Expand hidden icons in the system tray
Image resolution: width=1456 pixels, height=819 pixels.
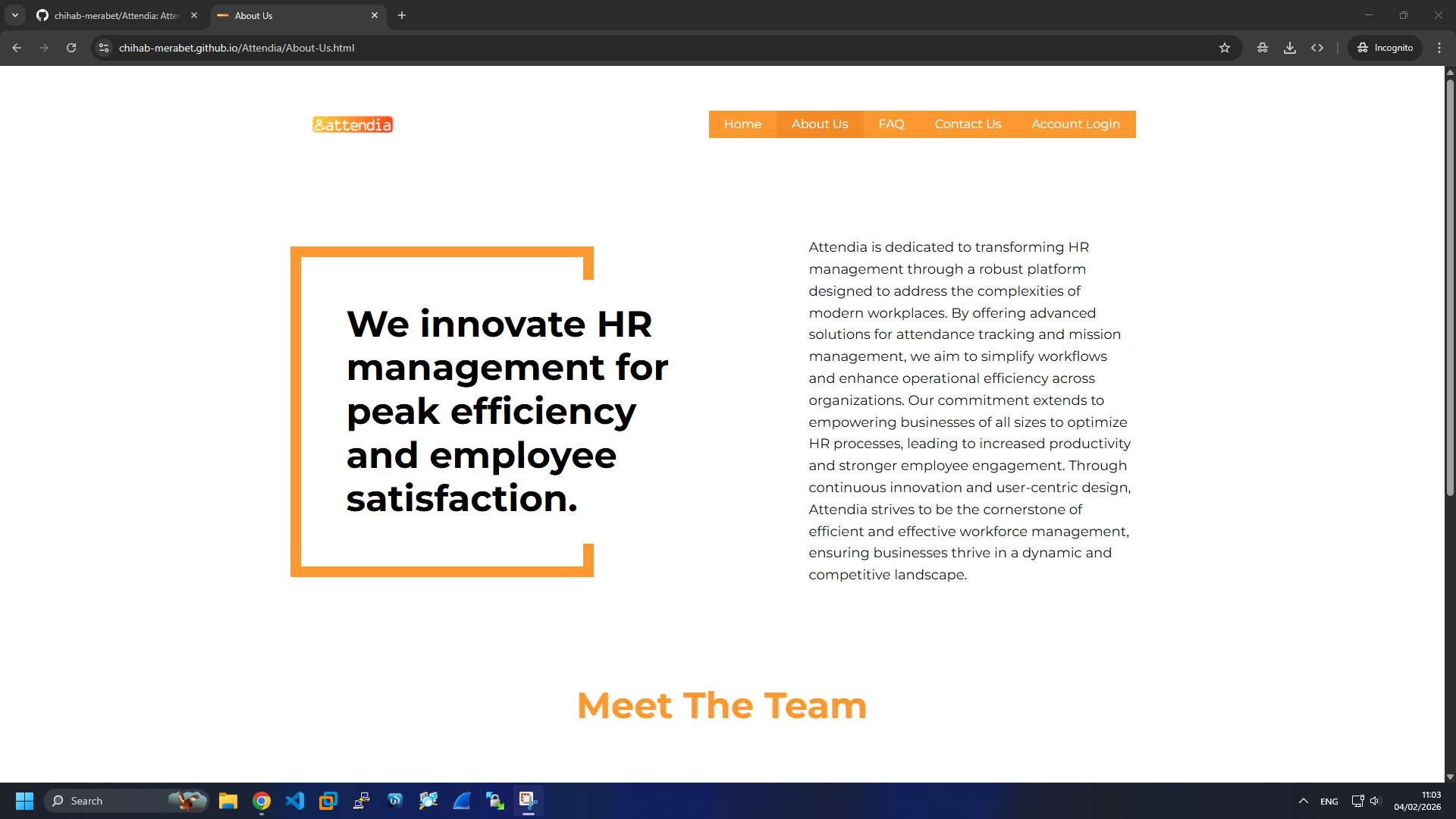point(1304,801)
